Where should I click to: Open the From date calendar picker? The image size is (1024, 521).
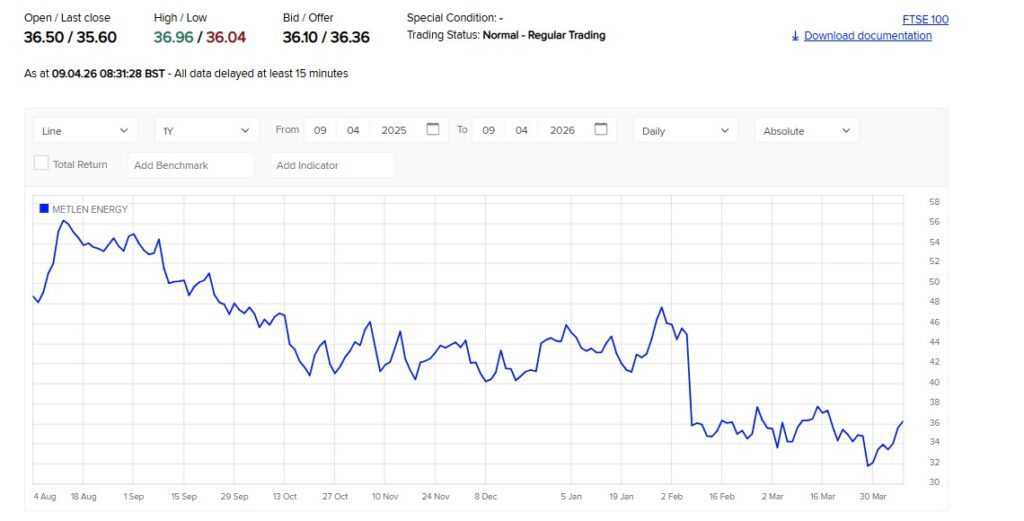(432, 130)
